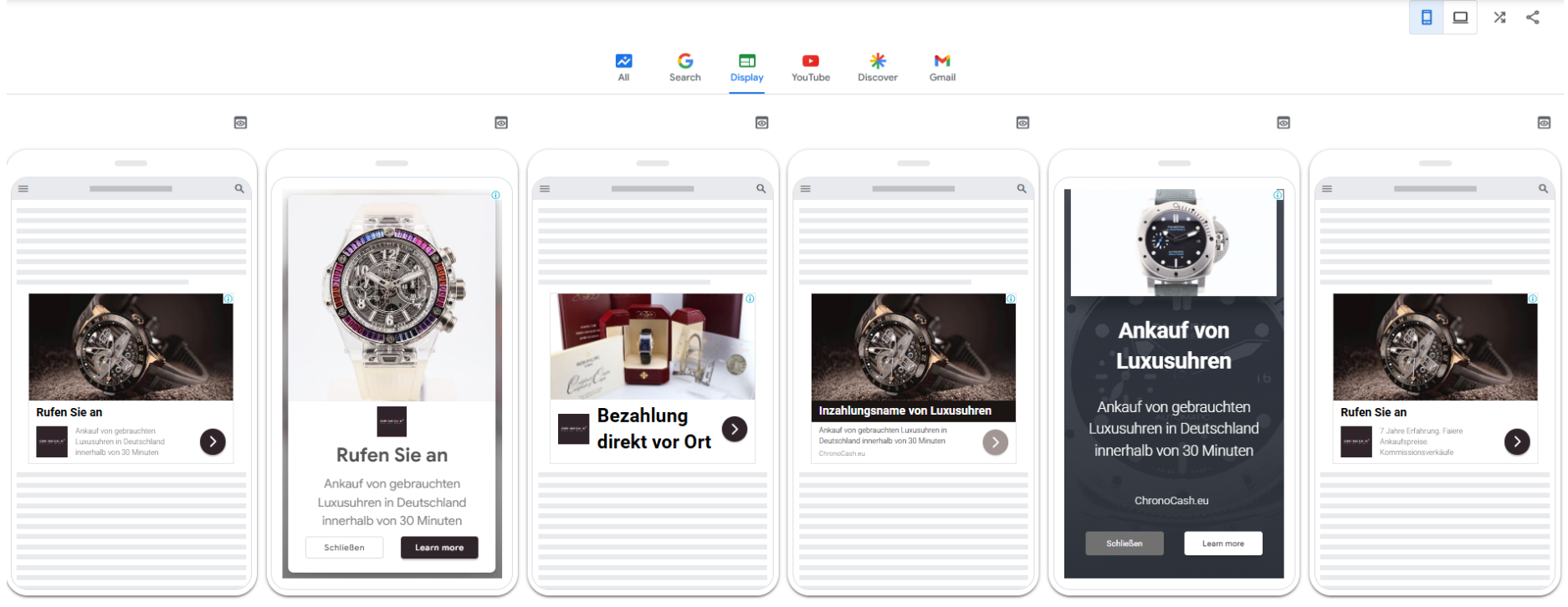Click the shuffle previews icon
The height and width of the screenshot is (607, 1568).
pos(1499,18)
